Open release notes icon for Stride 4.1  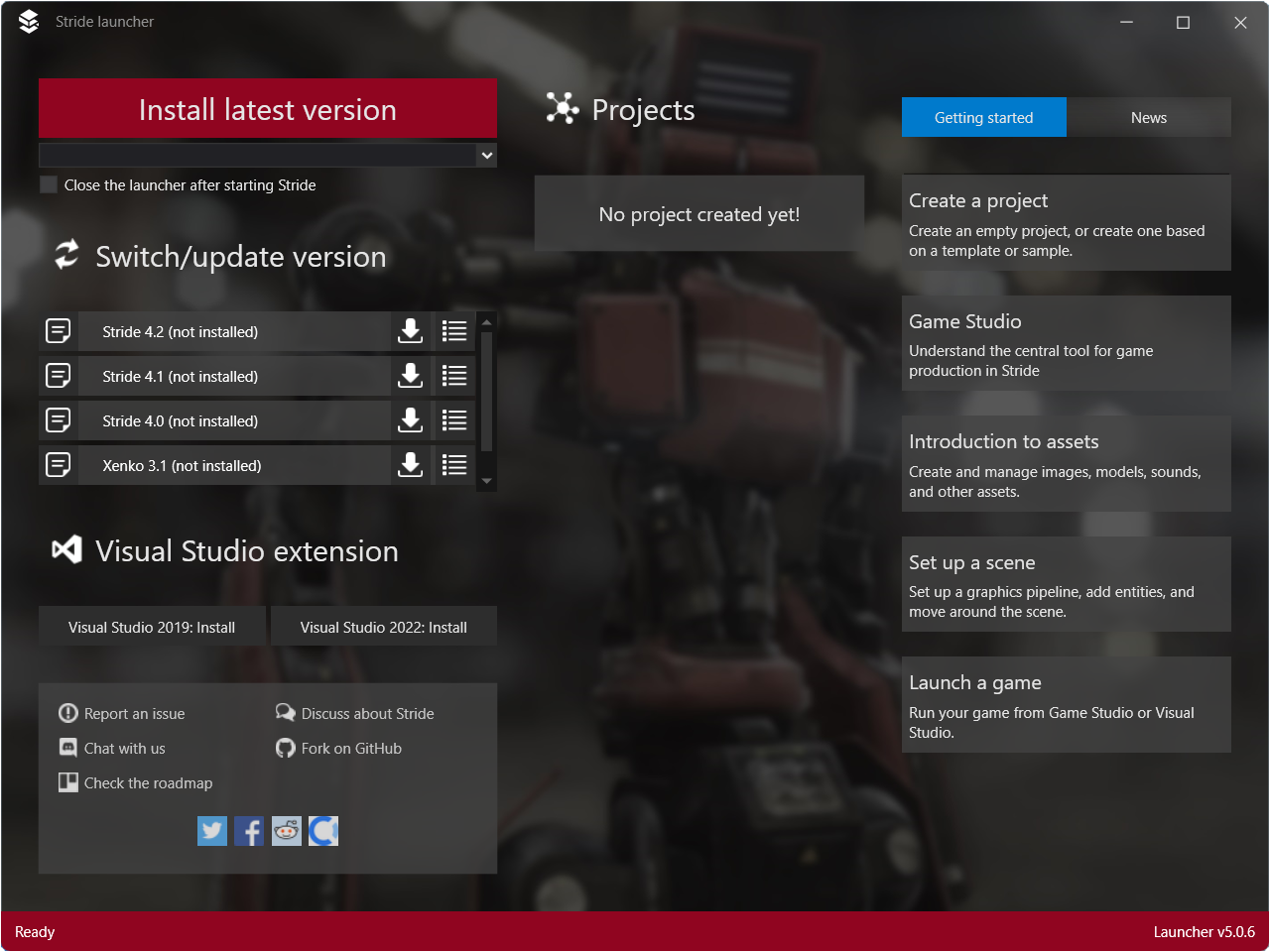(x=59, y=376)
